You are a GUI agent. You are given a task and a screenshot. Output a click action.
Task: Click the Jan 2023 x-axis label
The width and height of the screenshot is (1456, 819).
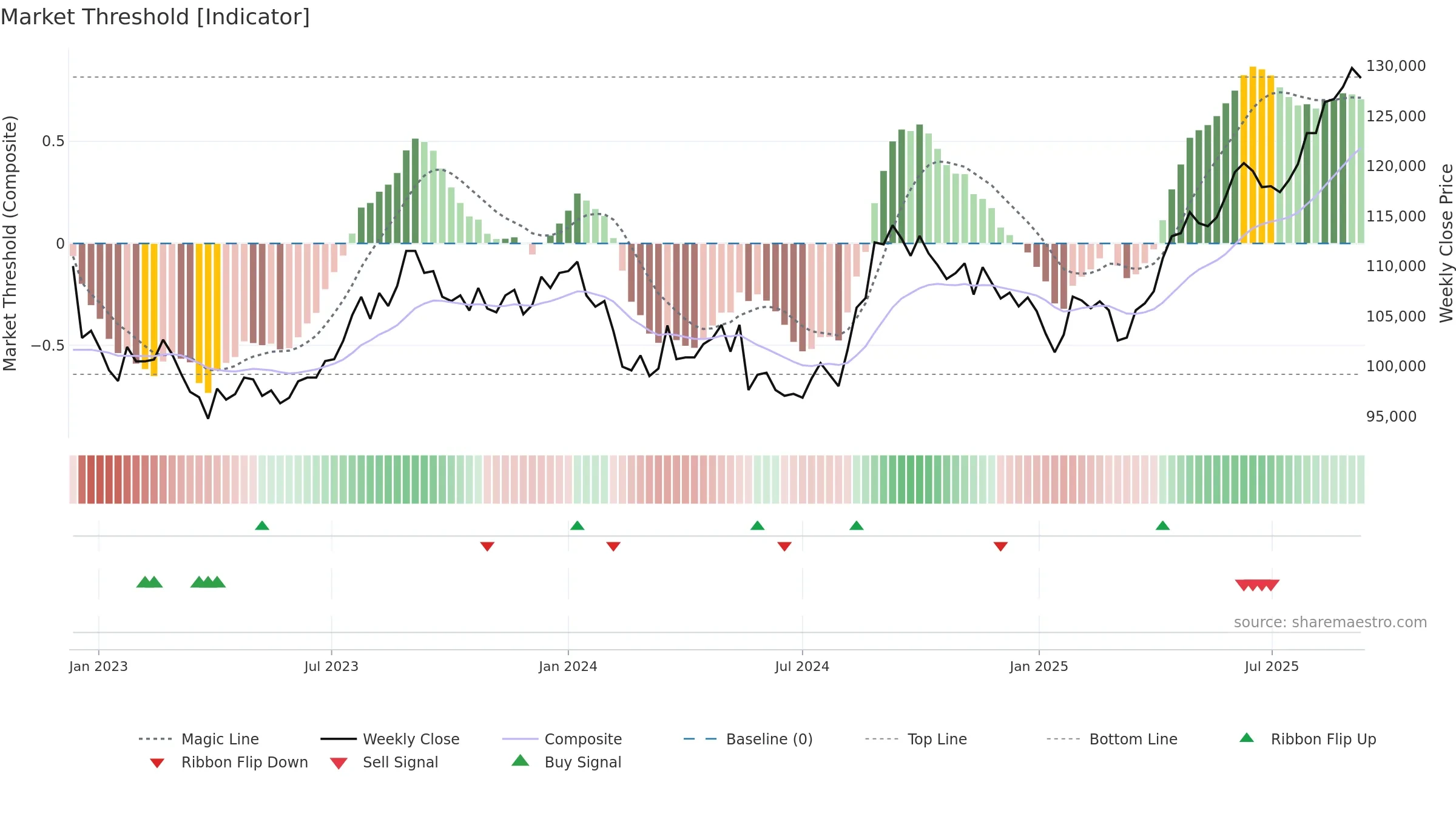[x=98, y=667]
